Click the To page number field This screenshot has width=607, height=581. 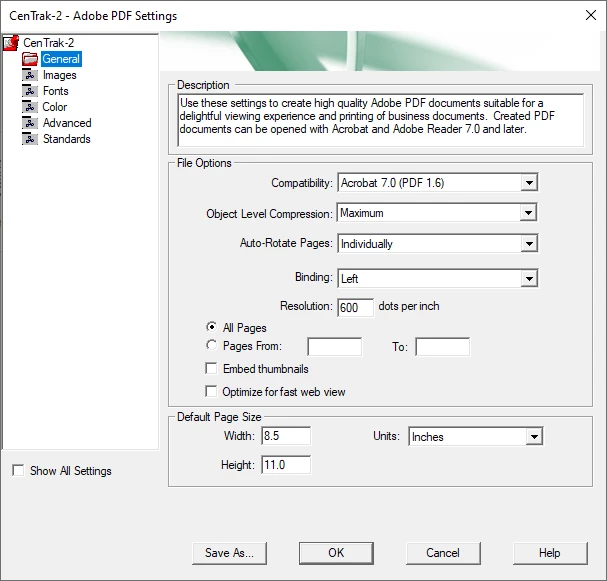pos(442,347)
